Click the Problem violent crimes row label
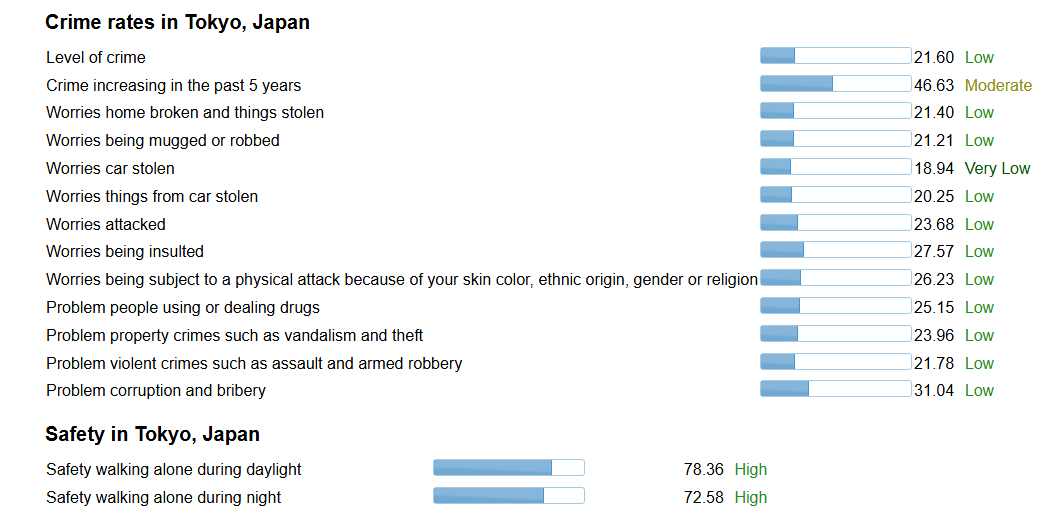This screenshot has height=514, width=1051. (x=254, y=363)
